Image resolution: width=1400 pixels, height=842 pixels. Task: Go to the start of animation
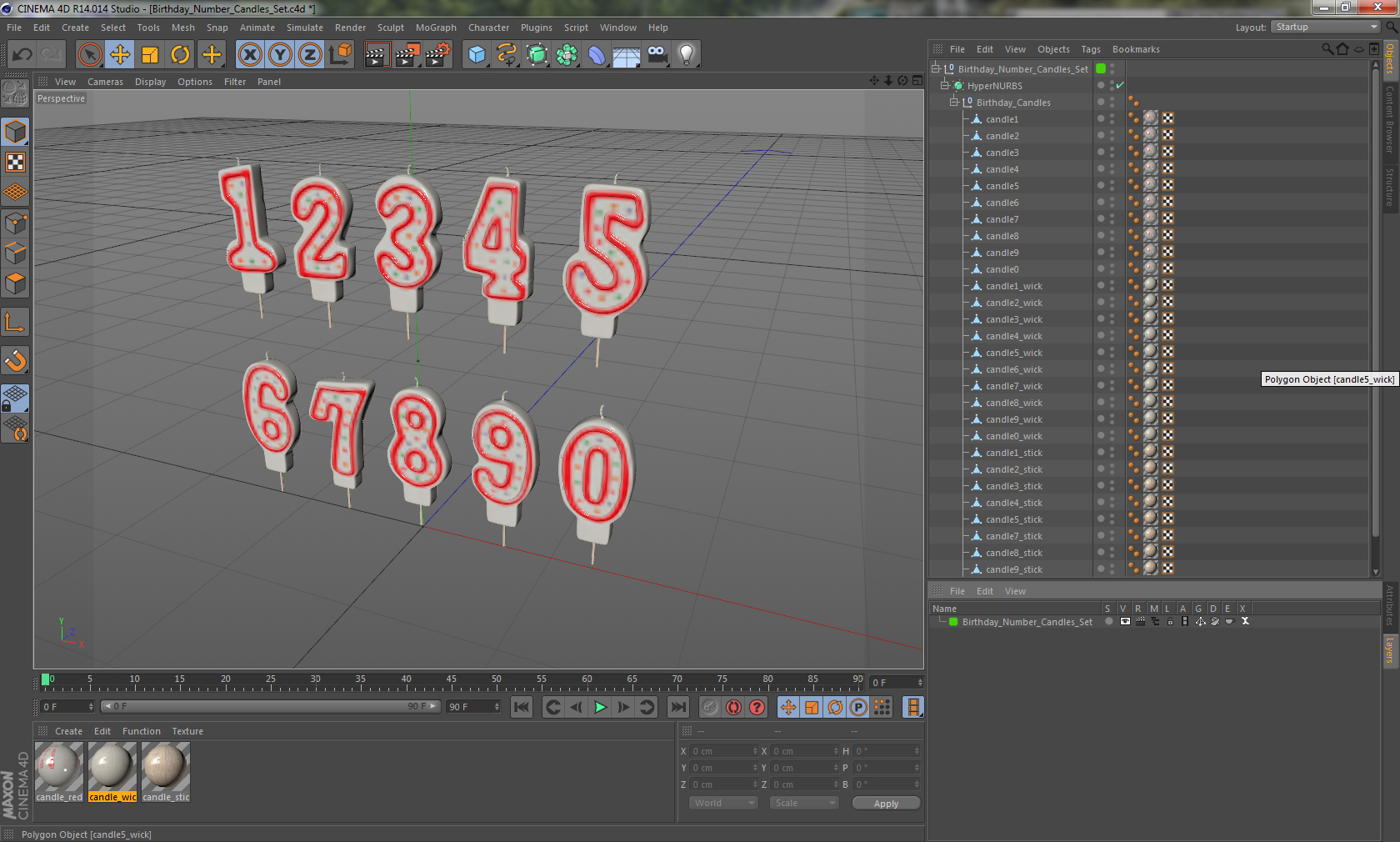click(x=522, y=707)
